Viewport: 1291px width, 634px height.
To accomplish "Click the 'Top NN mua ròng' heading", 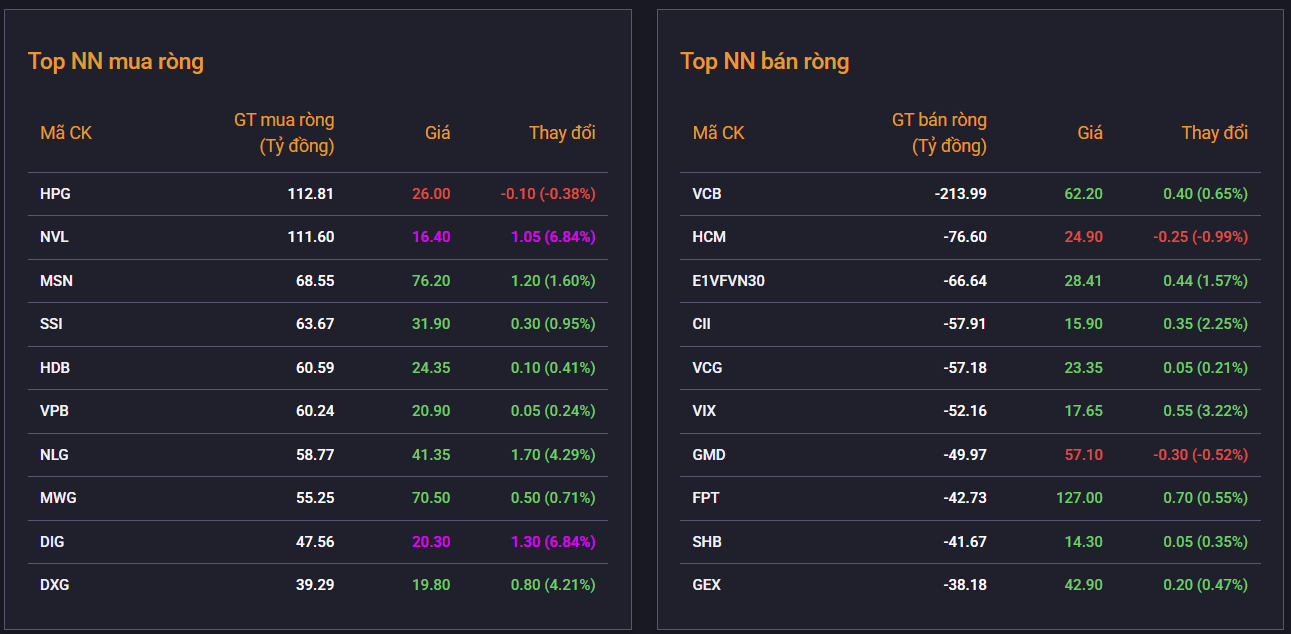I will pyautogui.click(x=116, y=61).
